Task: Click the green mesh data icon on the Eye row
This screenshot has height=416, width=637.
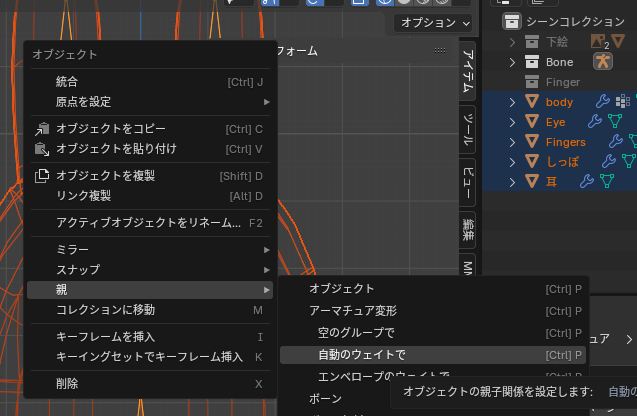Action: (x=615, y=121)
